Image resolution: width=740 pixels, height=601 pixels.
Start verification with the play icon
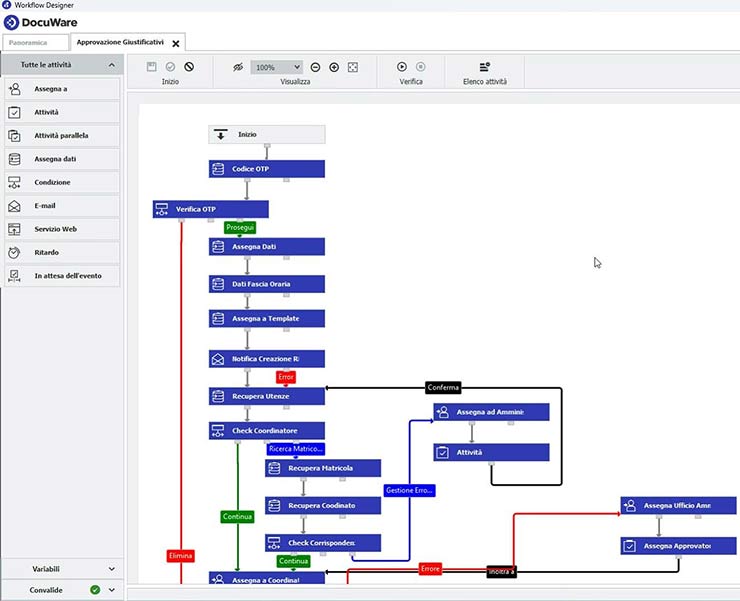pyautogui.click(x=402, y=67)
